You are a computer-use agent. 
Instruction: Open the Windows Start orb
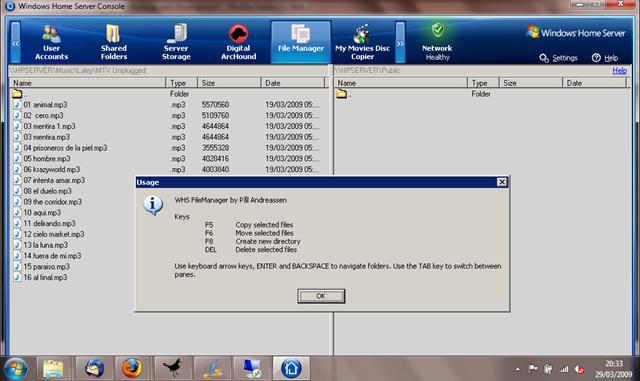pos(16,369)
